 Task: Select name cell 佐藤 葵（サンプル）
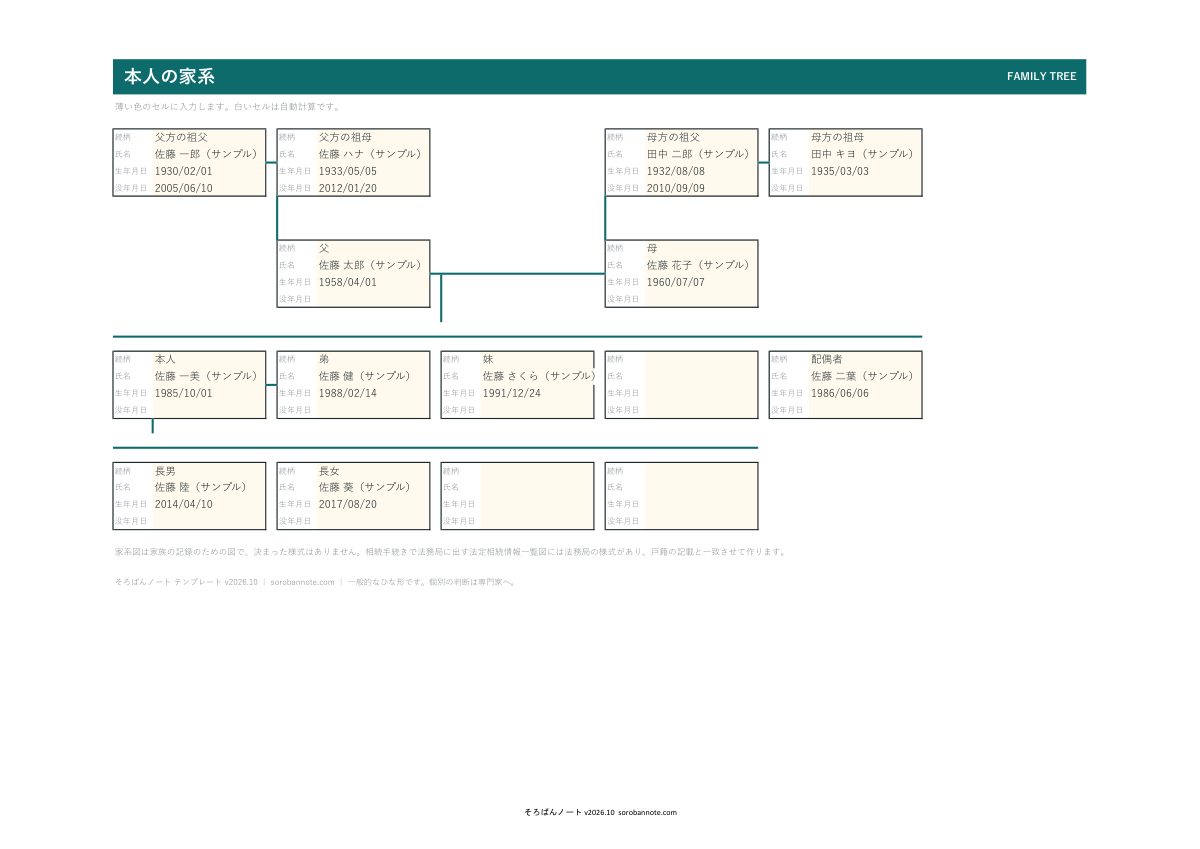[x=373, y=487]
